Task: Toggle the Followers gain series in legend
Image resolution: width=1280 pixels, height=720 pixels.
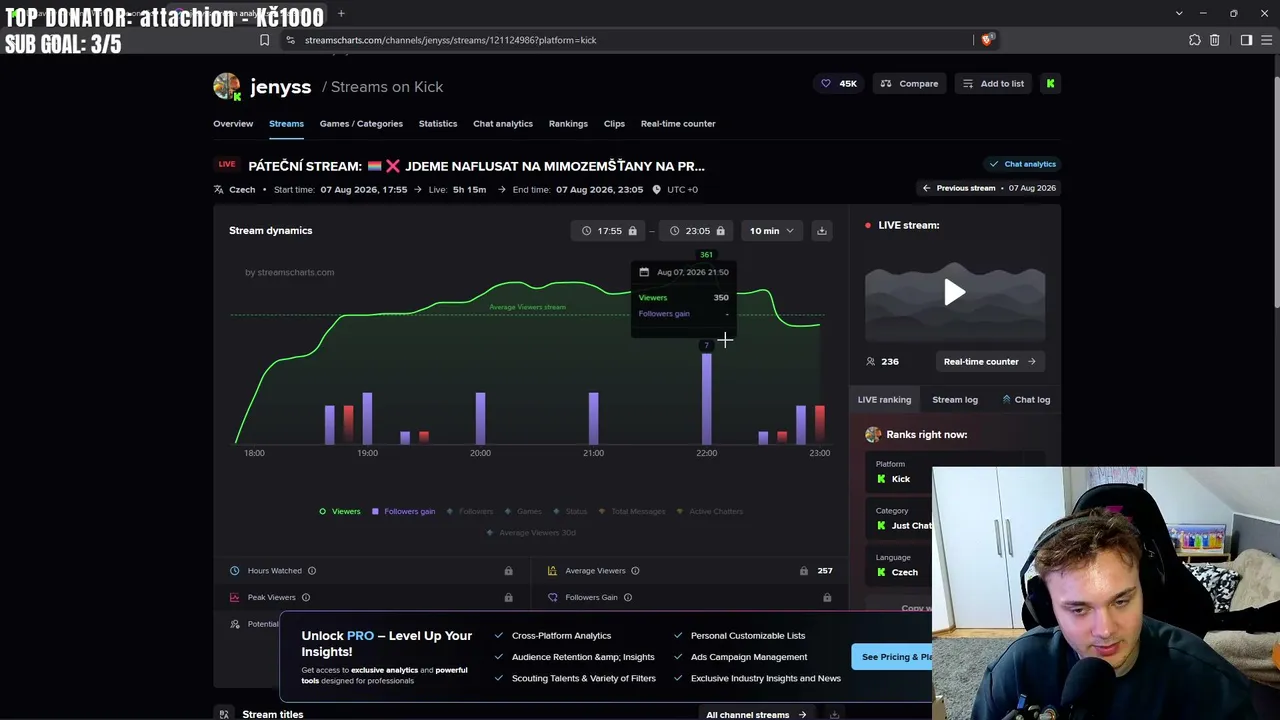Action: point(403,512)
